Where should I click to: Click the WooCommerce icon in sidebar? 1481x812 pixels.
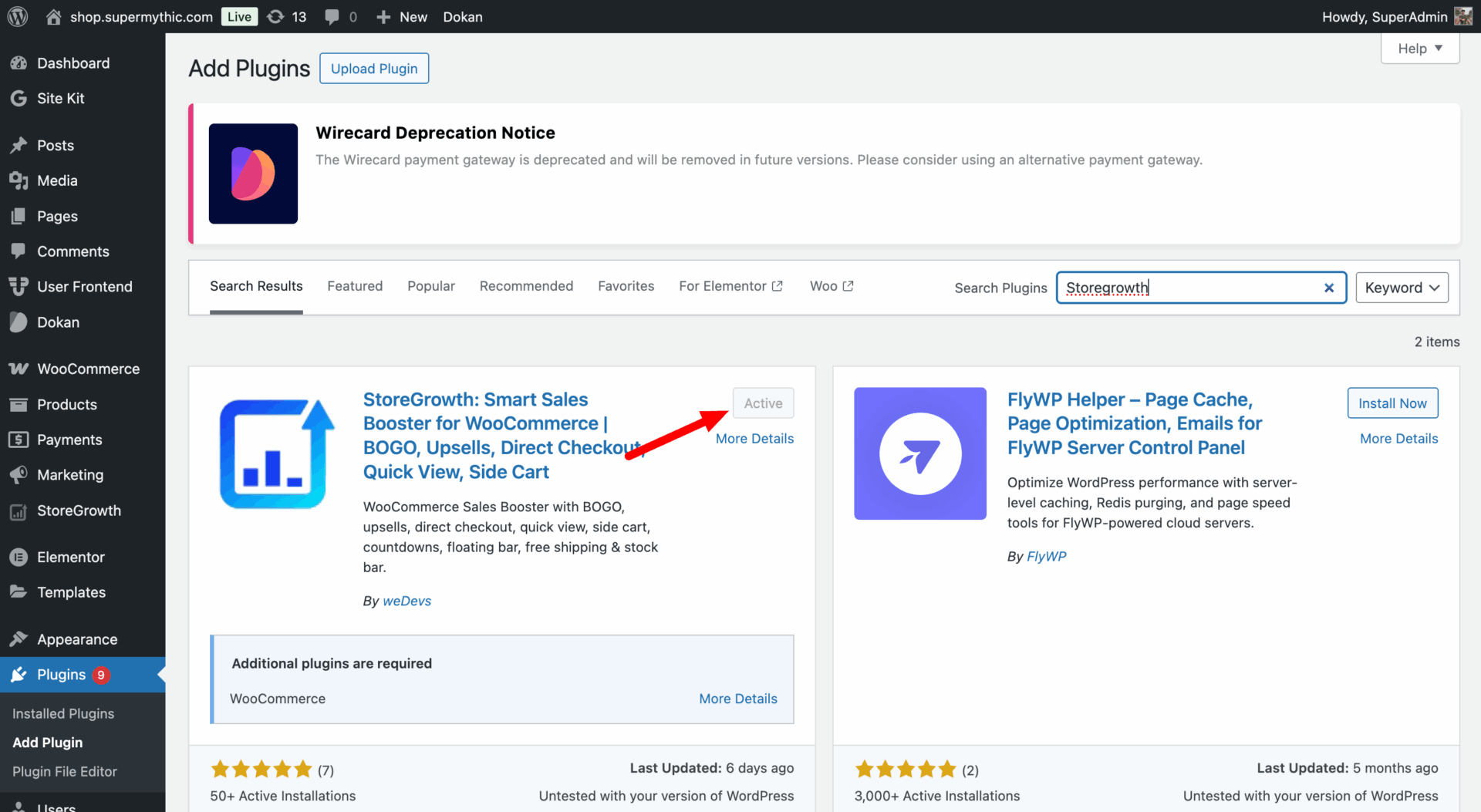(x=19, y=369)
